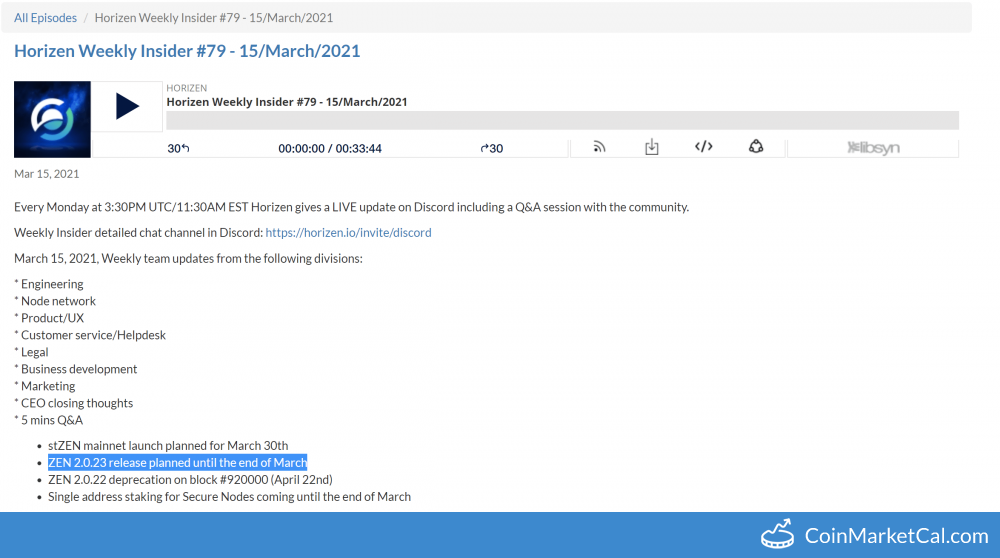Go to All Episodes breadcrumb

tap(45, 18)
